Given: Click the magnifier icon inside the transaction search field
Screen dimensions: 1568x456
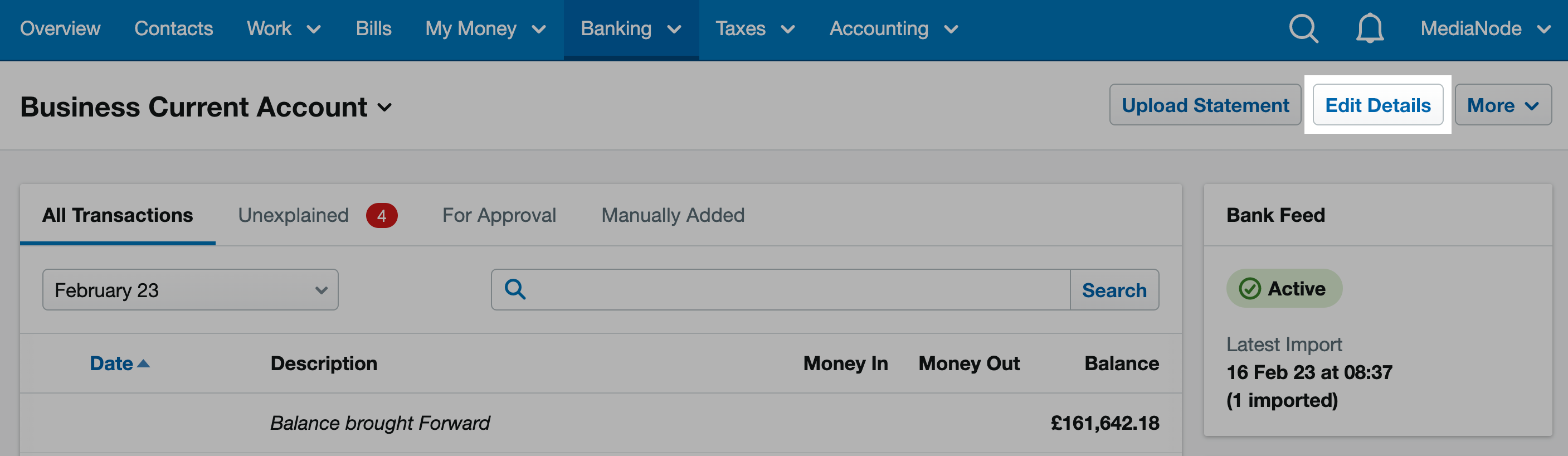Looking at the screenshot, I should (515, 289).
